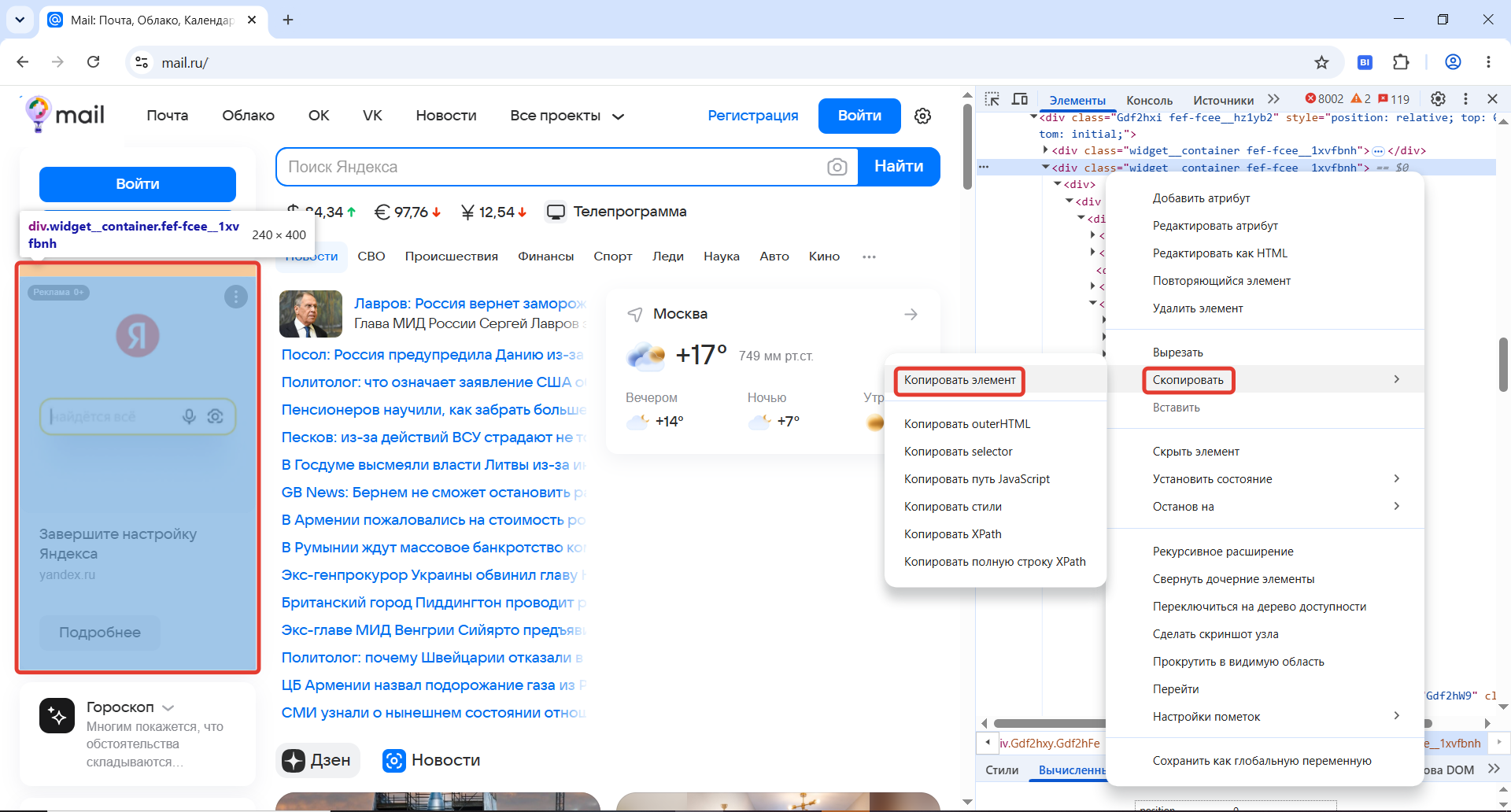The image size is (1511, 812).
Task: Click the ad three-dot options icon
Action: (236, 297)
